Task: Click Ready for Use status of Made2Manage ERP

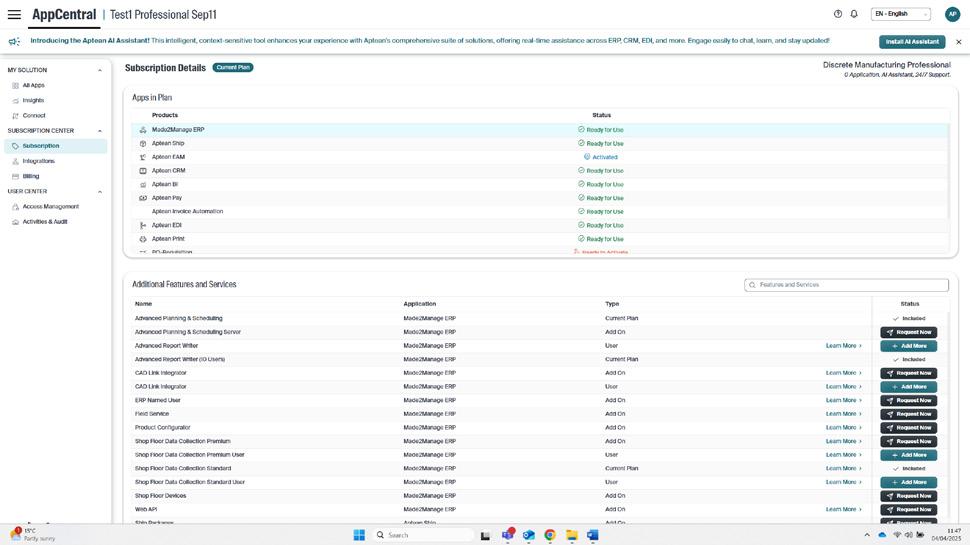Action: coord(601,130)
